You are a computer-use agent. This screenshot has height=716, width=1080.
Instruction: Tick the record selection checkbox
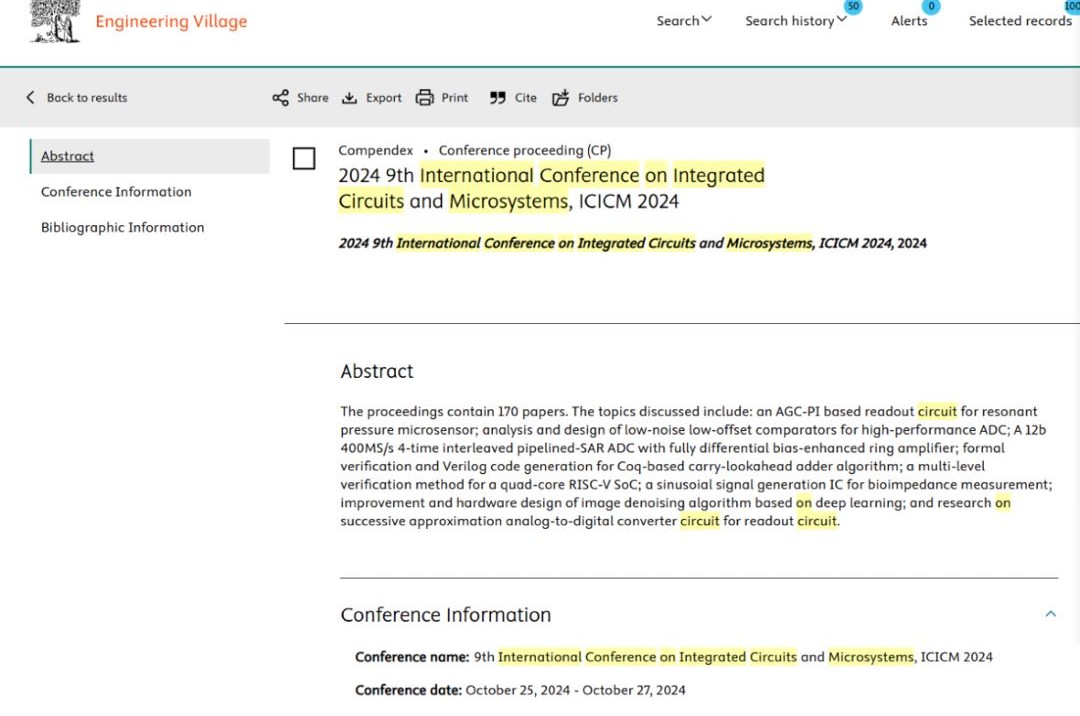(304, 159)
